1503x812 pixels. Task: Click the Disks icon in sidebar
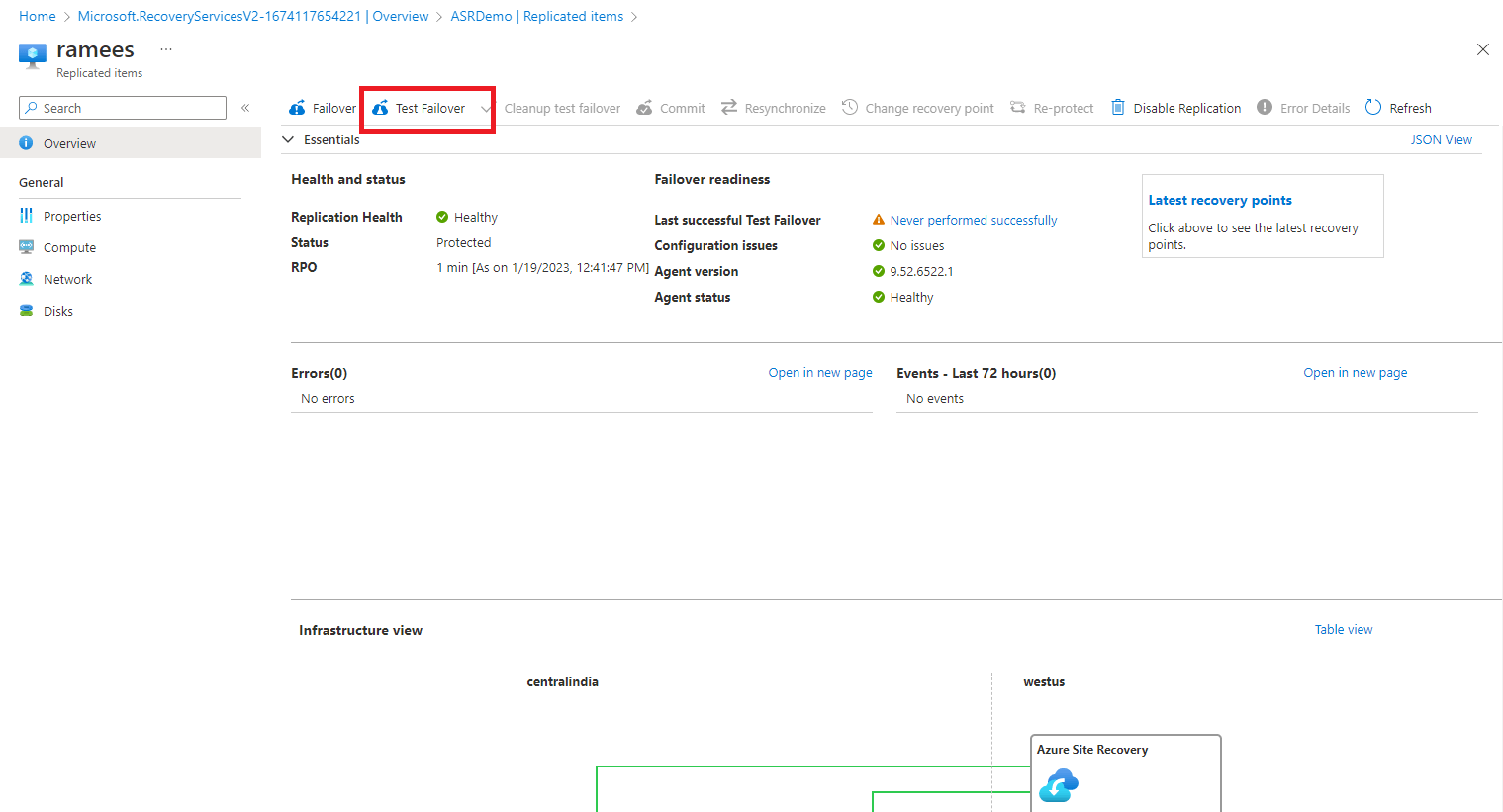click(x=27, y=311)
